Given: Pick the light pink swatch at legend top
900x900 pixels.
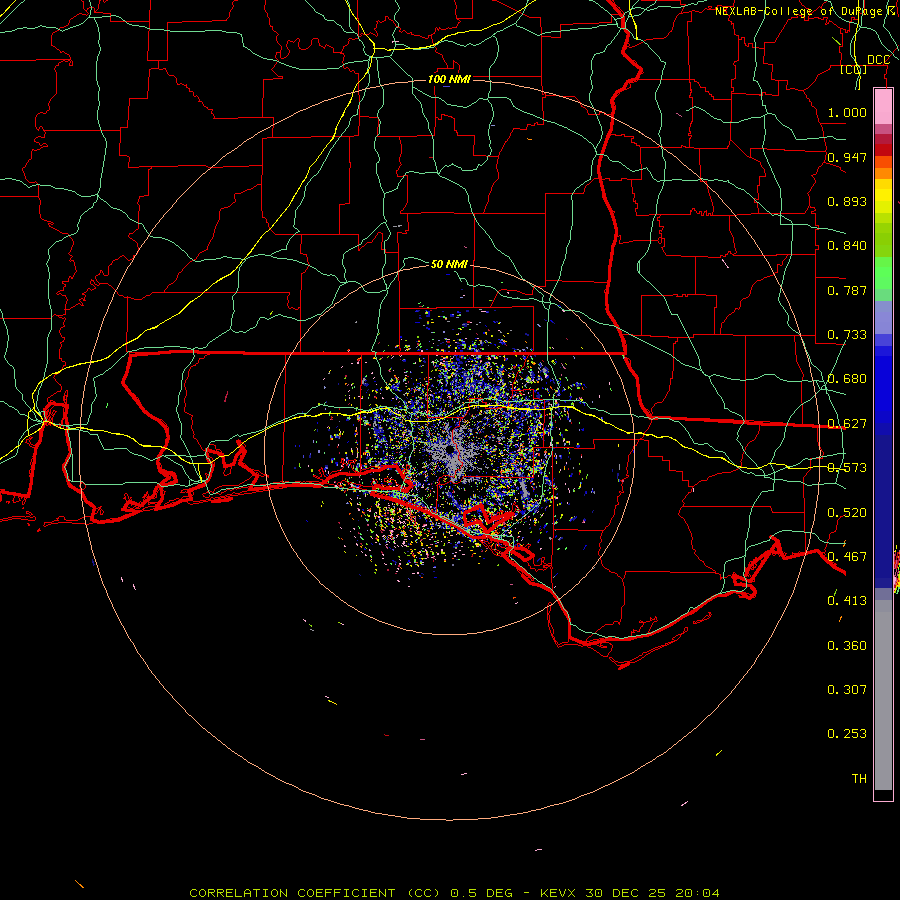Looking at the screenshot, I should click(x=883, y=107).
